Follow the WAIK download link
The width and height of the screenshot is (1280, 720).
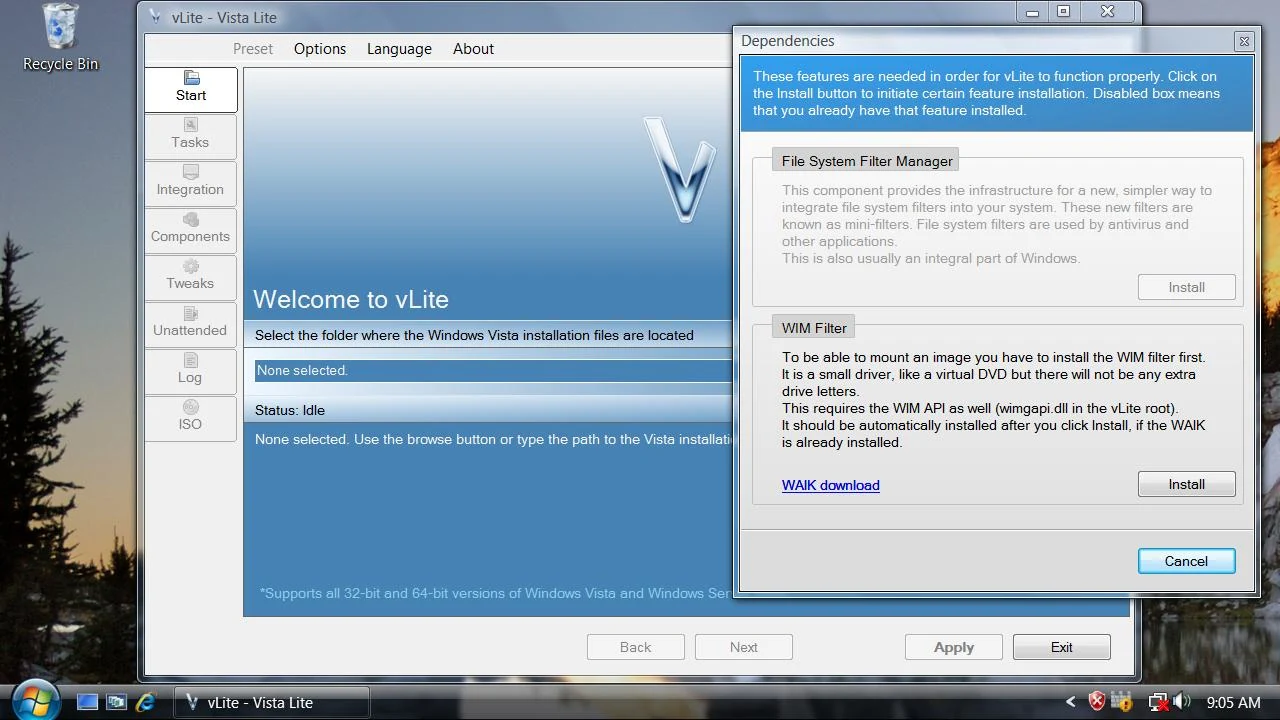830,485
